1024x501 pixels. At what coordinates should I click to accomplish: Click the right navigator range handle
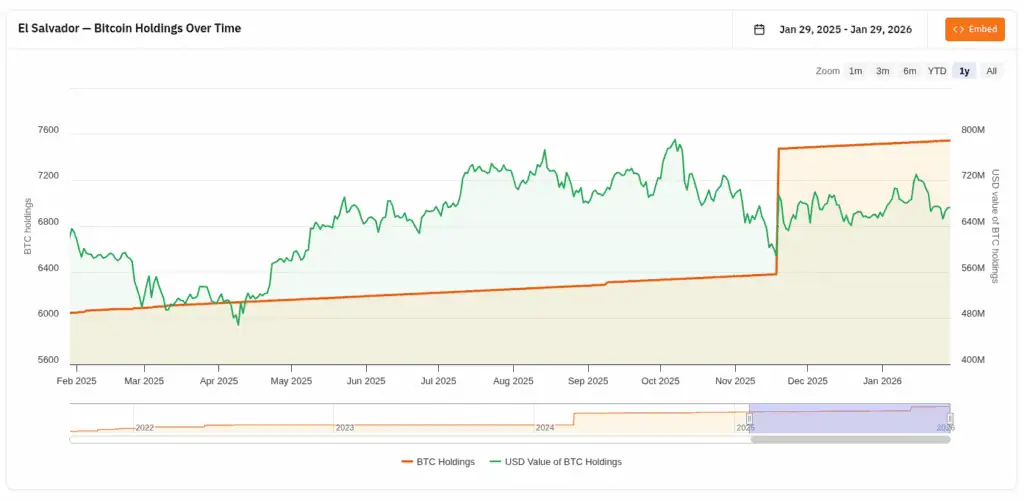coord(950,419)
